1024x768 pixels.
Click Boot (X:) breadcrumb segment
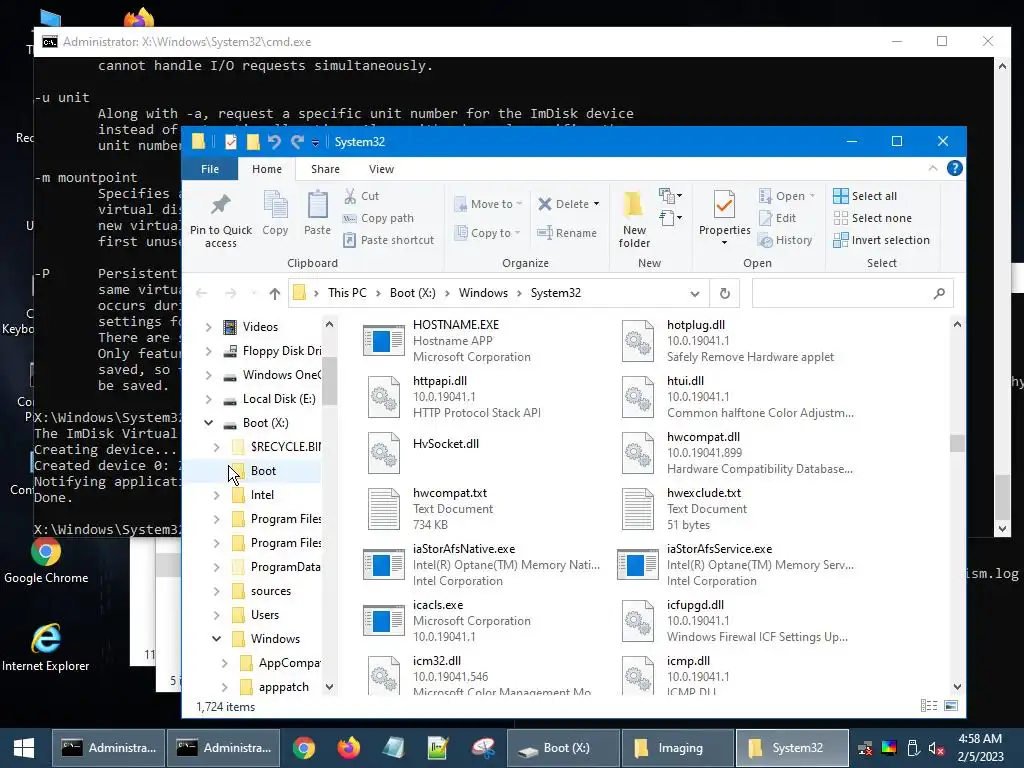pyautogui.click(x=413, y=293)
